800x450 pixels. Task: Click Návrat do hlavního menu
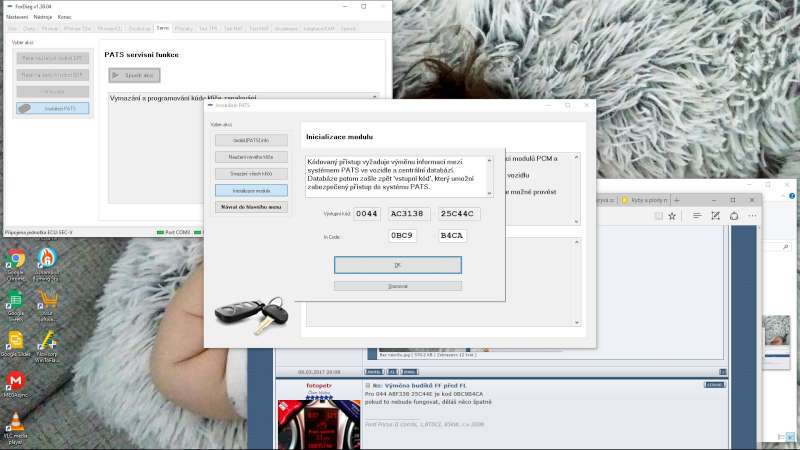tap(251, 207)
